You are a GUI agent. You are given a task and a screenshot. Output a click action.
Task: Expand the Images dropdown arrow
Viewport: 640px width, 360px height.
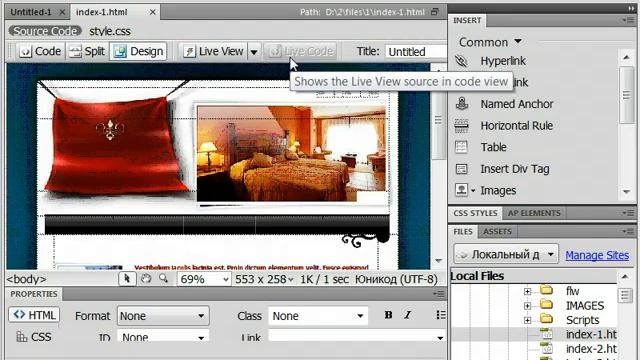pyautogui.click(x=473, y=191)
